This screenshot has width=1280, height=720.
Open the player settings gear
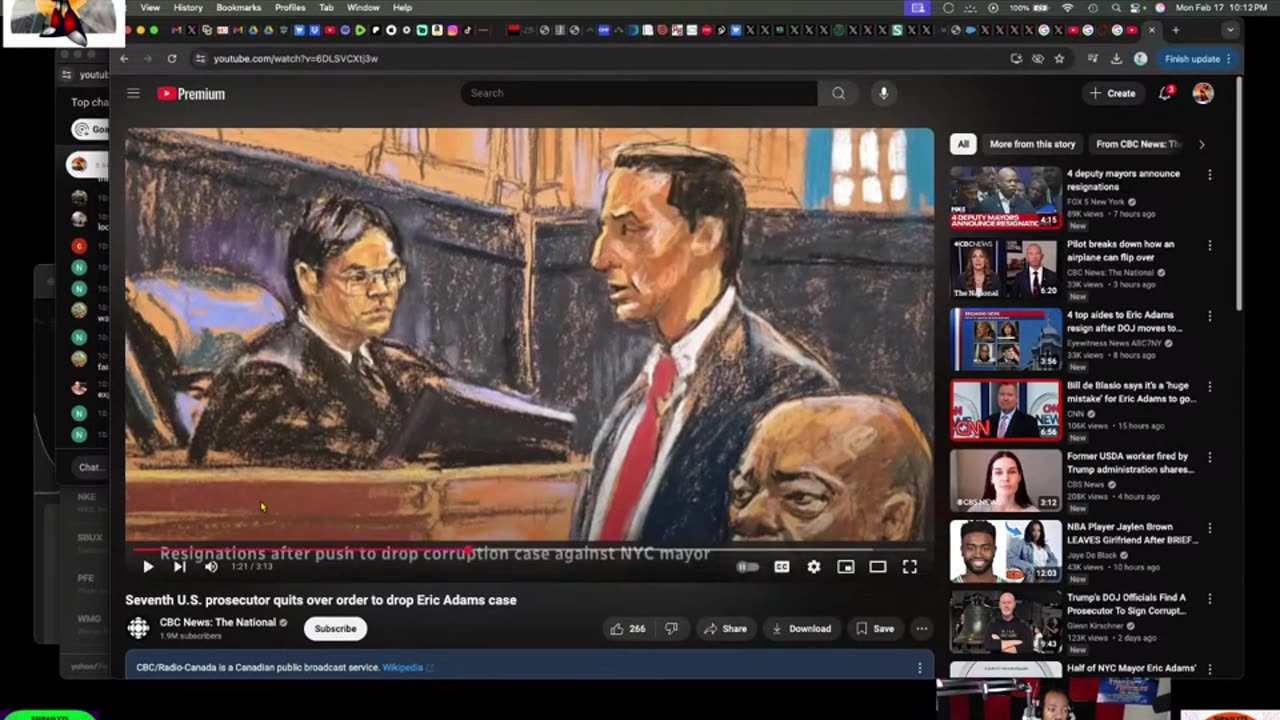coord(814,567)
